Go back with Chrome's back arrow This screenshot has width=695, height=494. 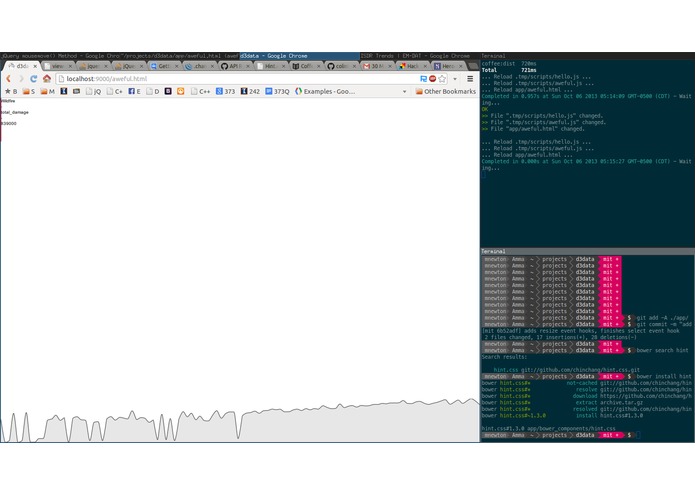[x=8, y=78]
